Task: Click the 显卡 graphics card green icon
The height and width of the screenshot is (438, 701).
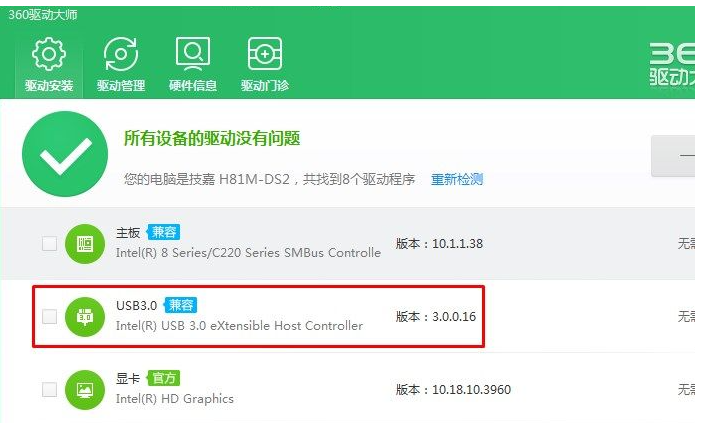Action: pyautogui.click(x=85, y=390)
